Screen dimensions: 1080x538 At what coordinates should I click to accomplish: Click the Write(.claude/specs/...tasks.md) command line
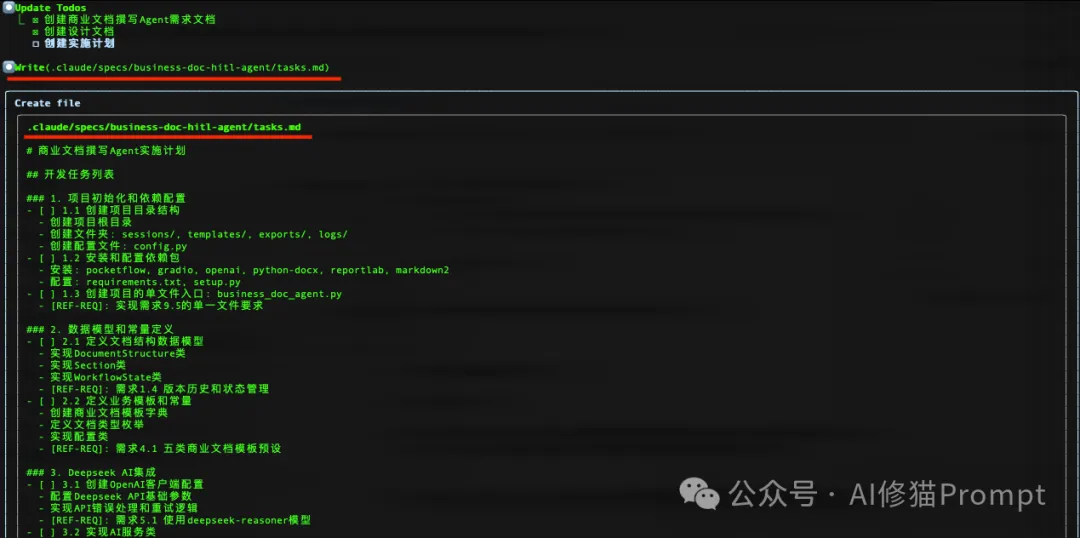click(x=172, y=67)
